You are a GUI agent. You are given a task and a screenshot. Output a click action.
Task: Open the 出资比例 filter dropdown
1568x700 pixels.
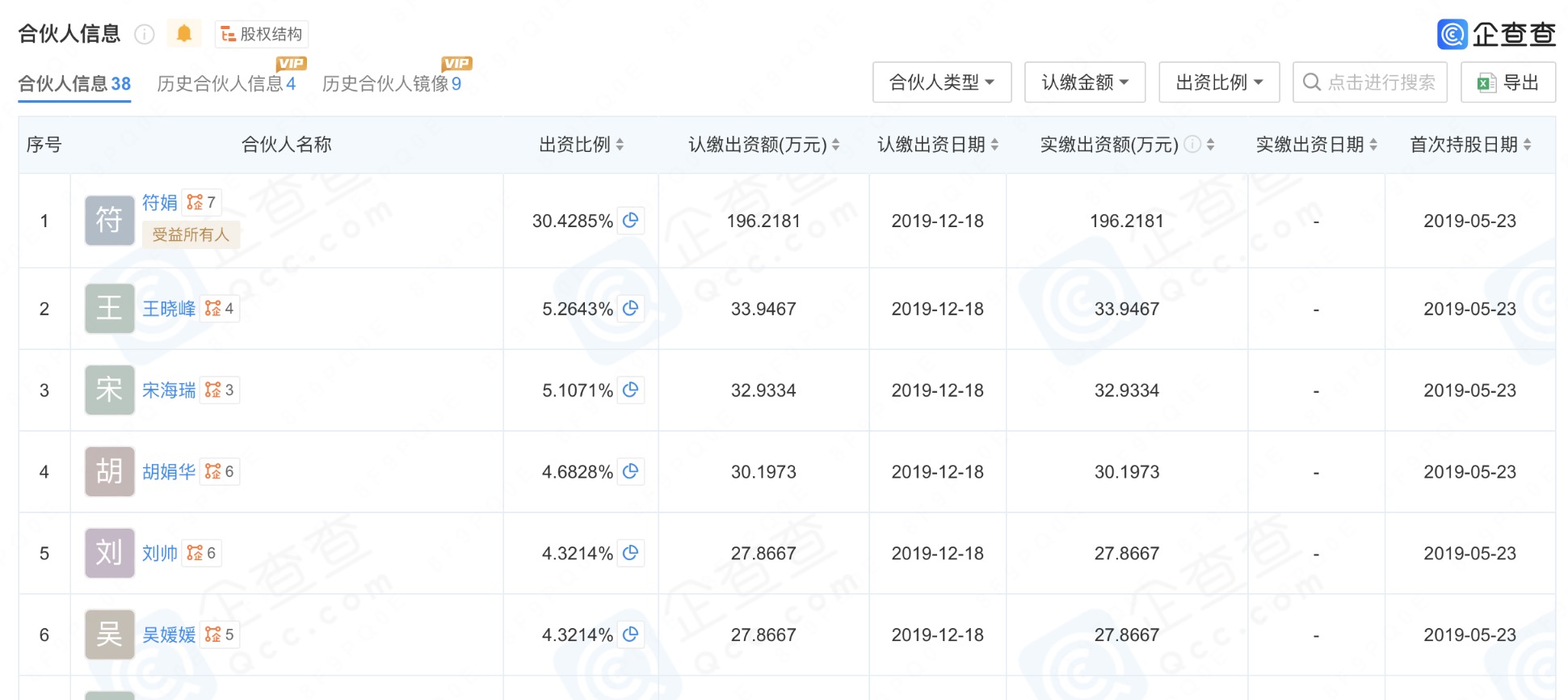pyautogui.click(x=1218, y=82)
